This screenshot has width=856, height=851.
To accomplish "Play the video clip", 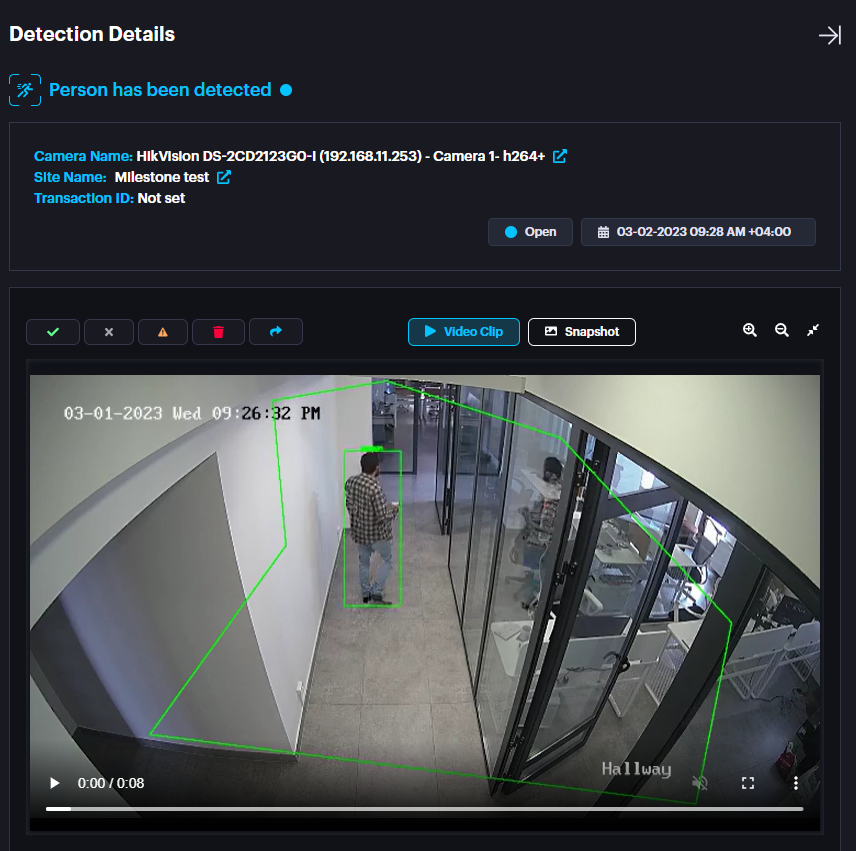I will coord(55,783).
